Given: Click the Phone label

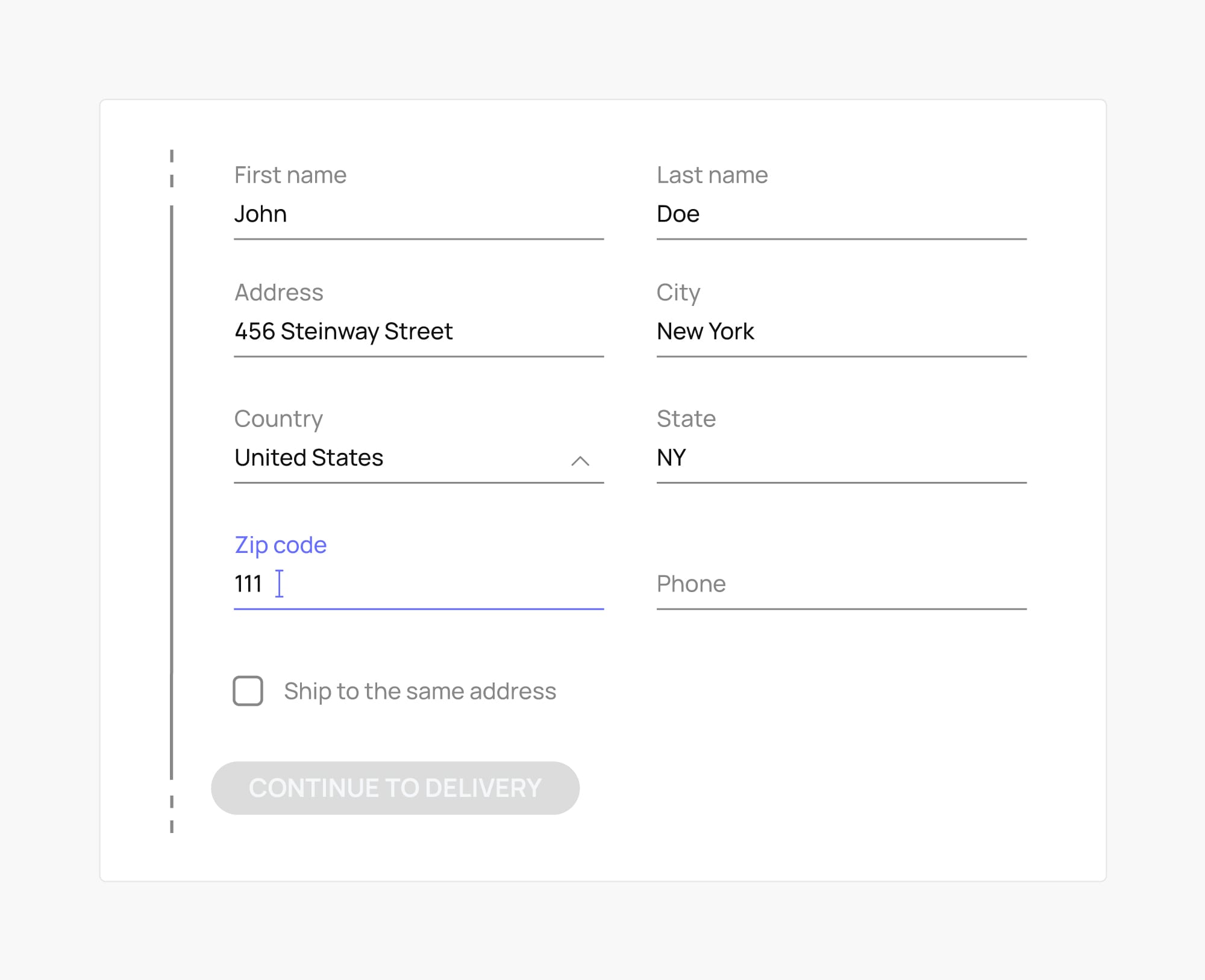Looking at the screenshot, I should pyautogui.click(x=690, y=584).
